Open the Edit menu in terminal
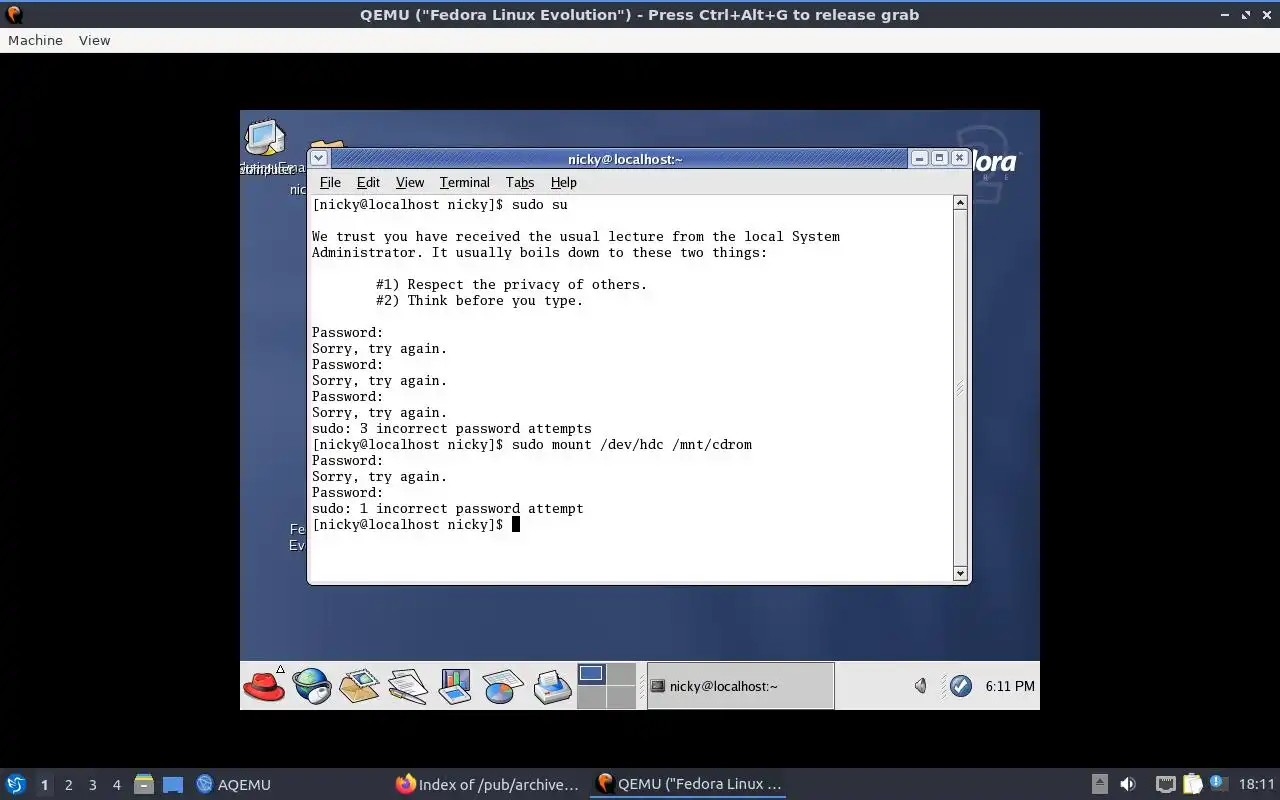This screenshot has width=1280, height=800. 368,182
